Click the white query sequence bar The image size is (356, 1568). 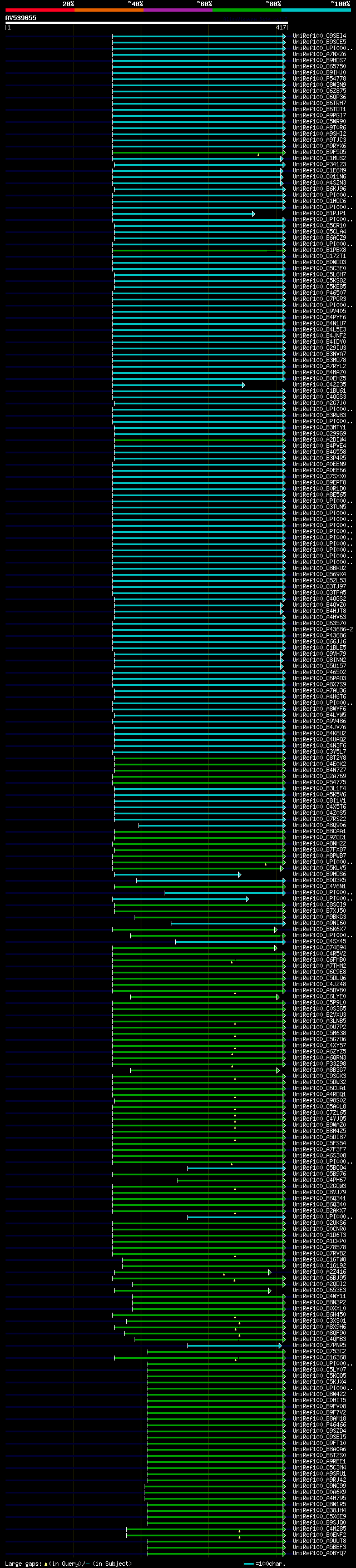pos(147,22)
